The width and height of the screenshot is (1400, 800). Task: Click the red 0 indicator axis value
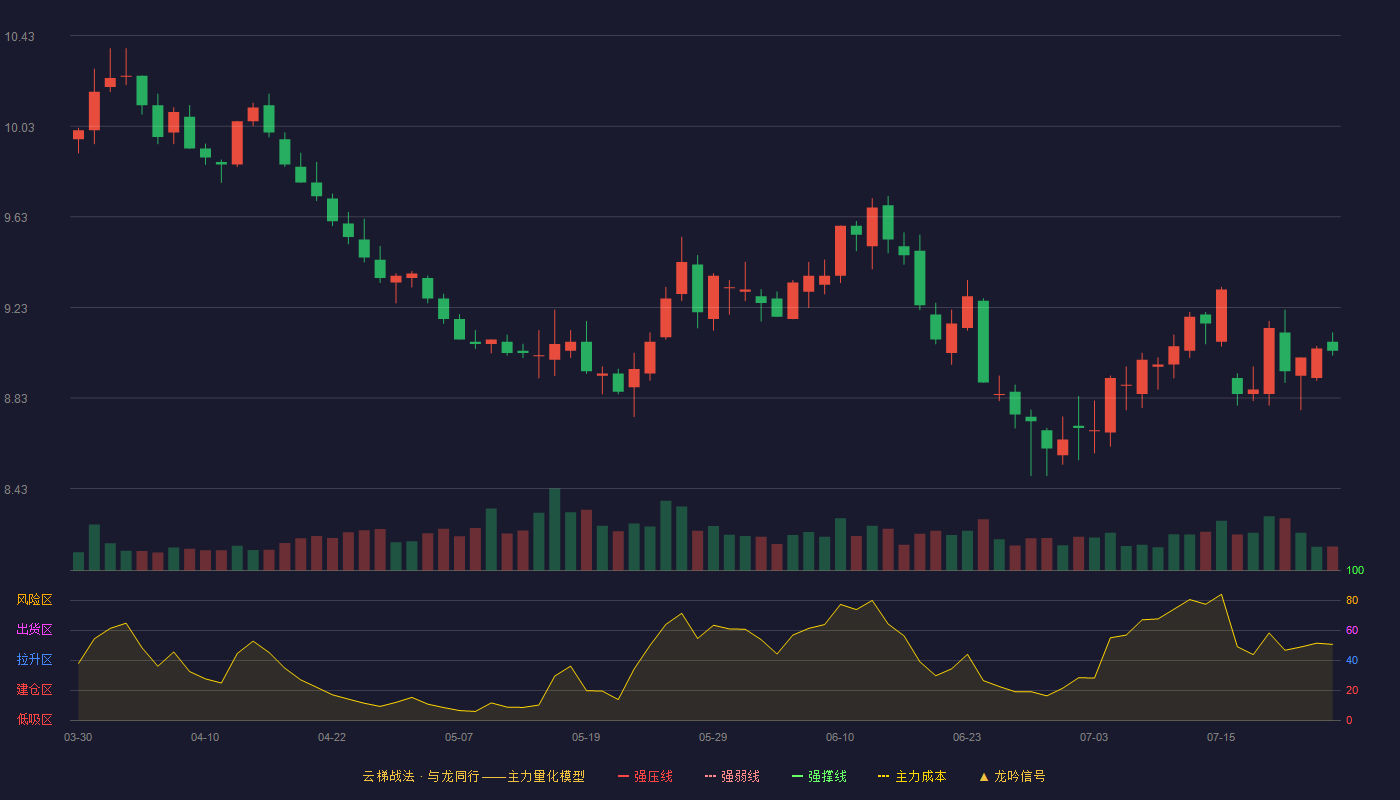click(1349, 720)
